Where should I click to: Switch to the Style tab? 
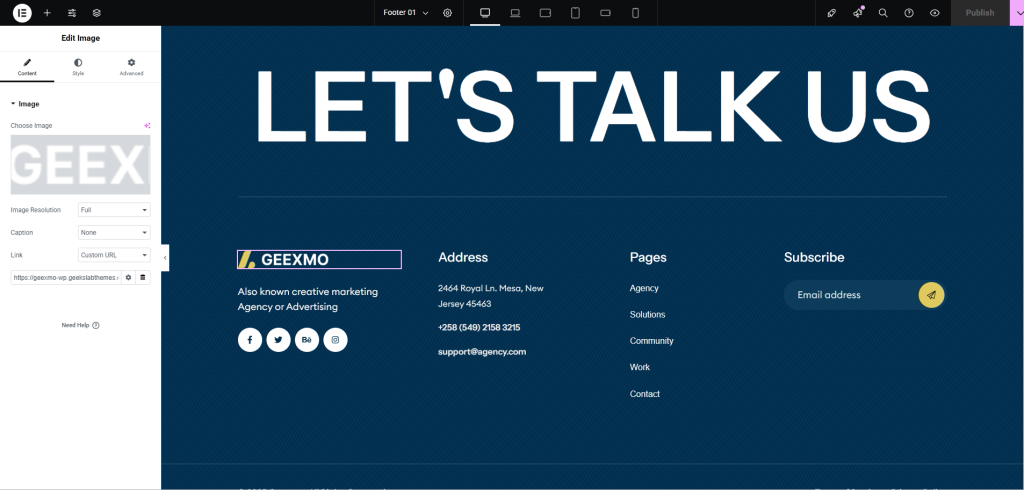pos(78,67)
